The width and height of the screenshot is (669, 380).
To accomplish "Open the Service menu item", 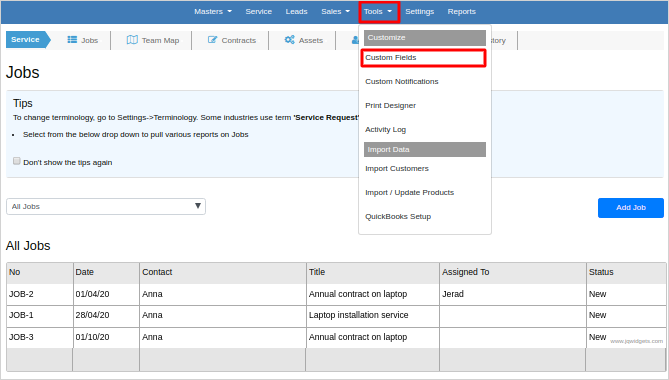I will [x=259, y=12].
